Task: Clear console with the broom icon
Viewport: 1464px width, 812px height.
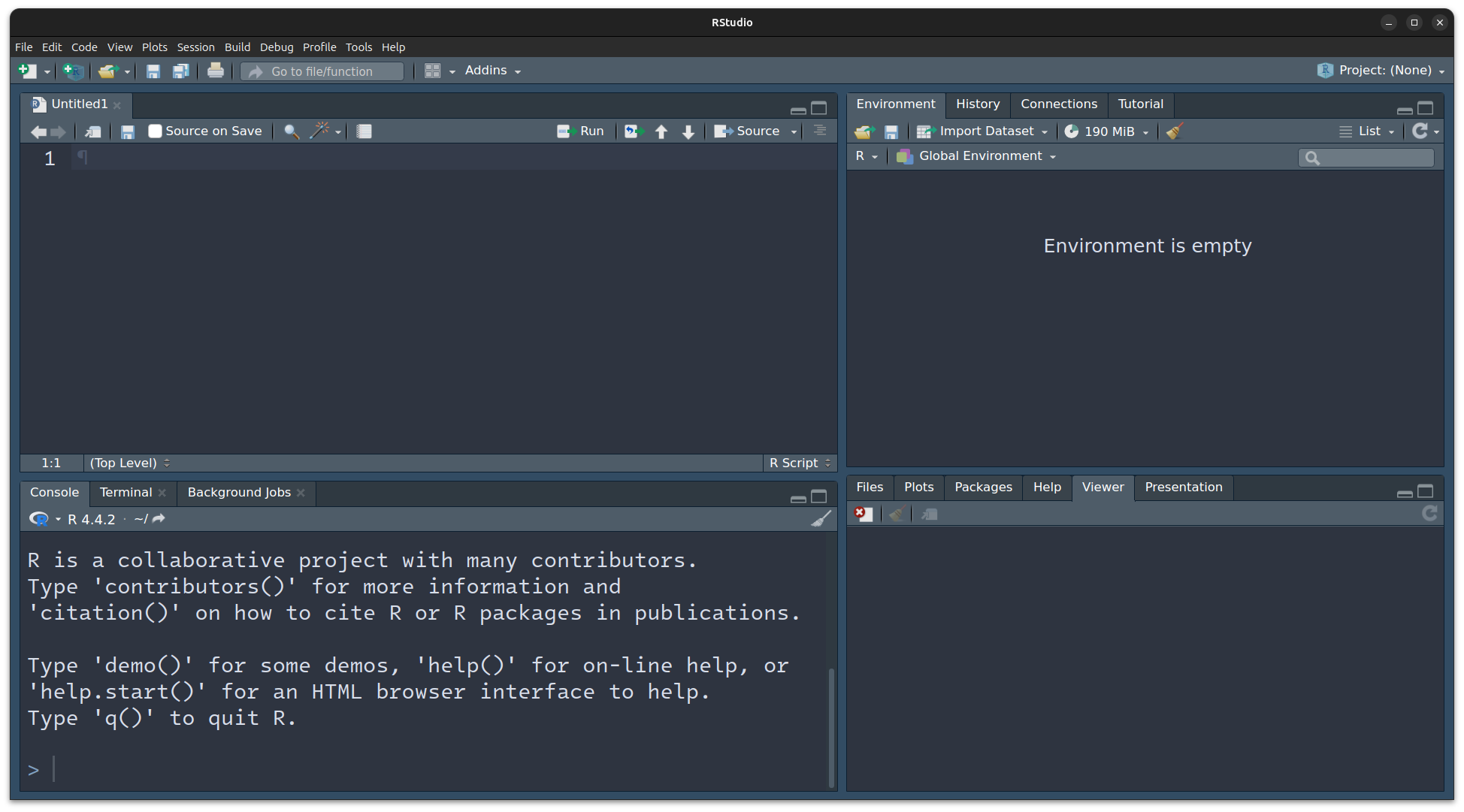Action: pos(821,519)
